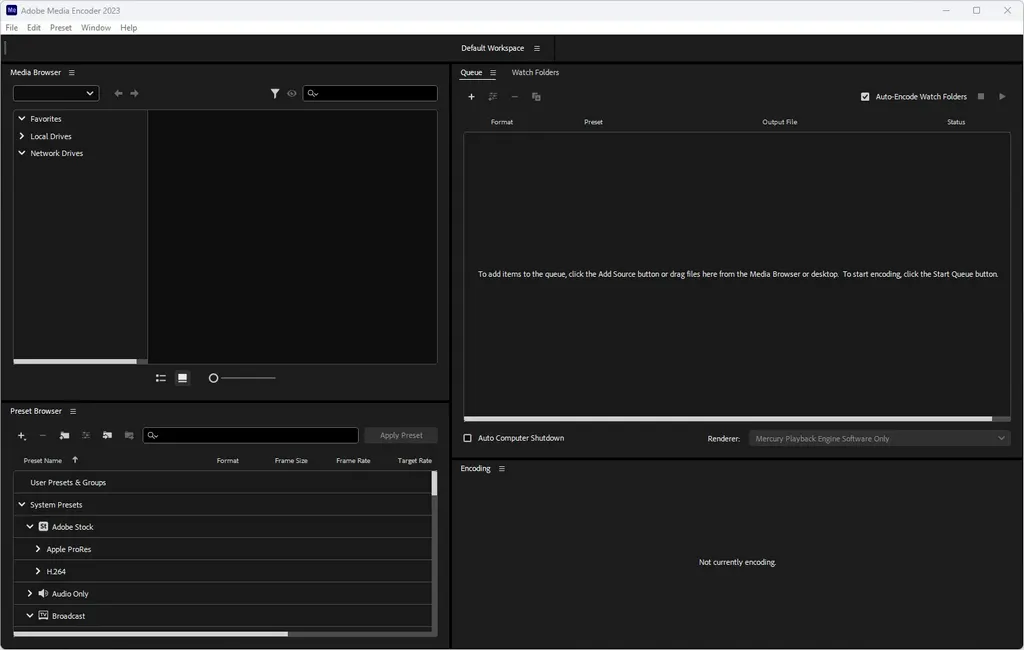Click the Frame Rate column header
This screenshot has width=1024, height=650.
point(353,461)
